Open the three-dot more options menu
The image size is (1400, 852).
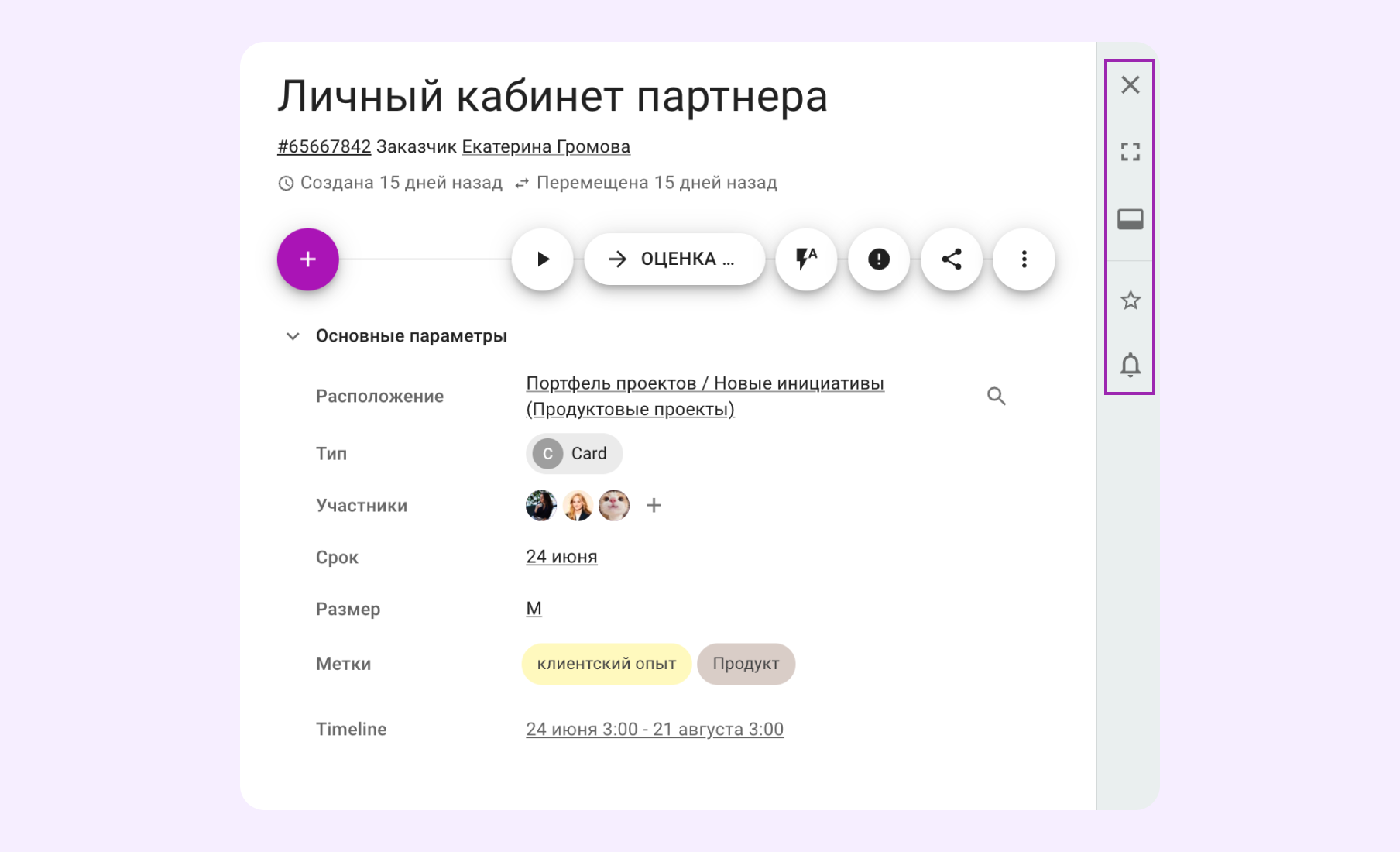[1024, 259]
